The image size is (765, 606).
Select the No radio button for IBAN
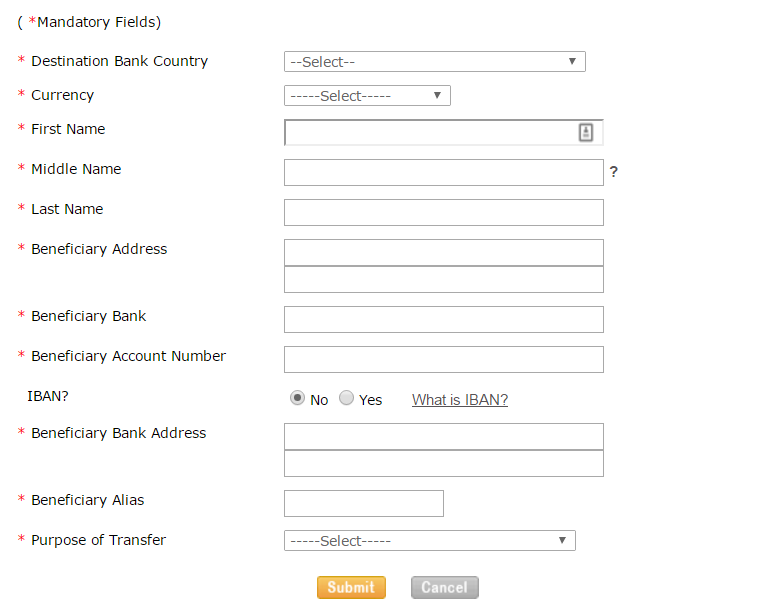[297, 398]
